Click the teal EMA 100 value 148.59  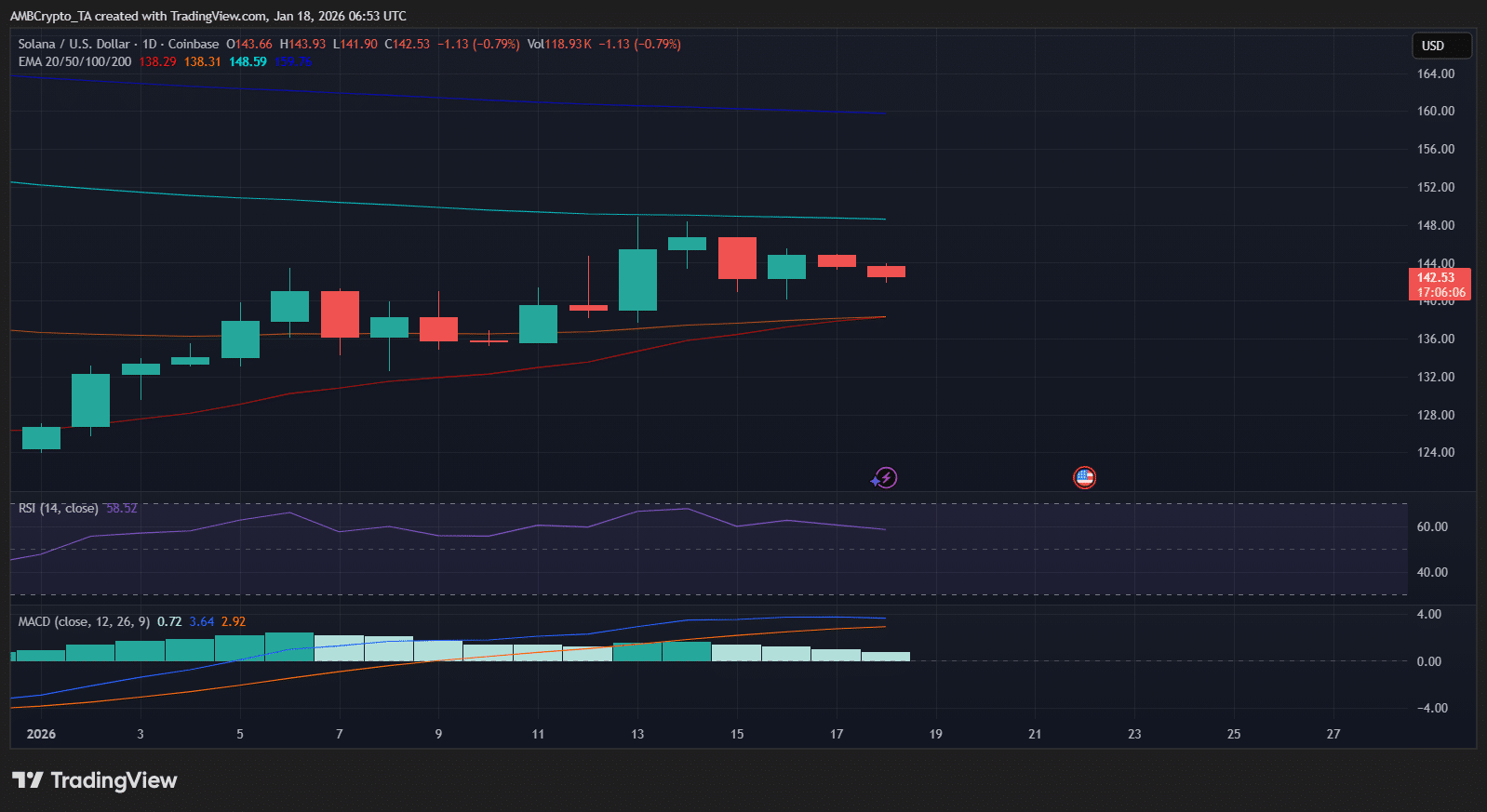tap(248, 61)
